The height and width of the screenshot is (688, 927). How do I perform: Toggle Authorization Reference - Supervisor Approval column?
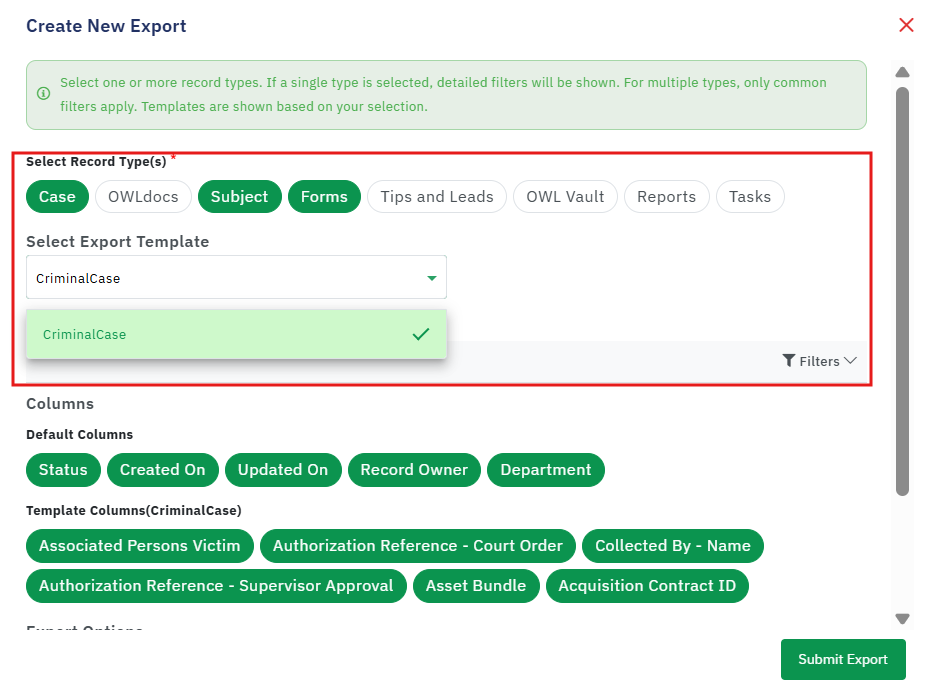coord(216,586)
